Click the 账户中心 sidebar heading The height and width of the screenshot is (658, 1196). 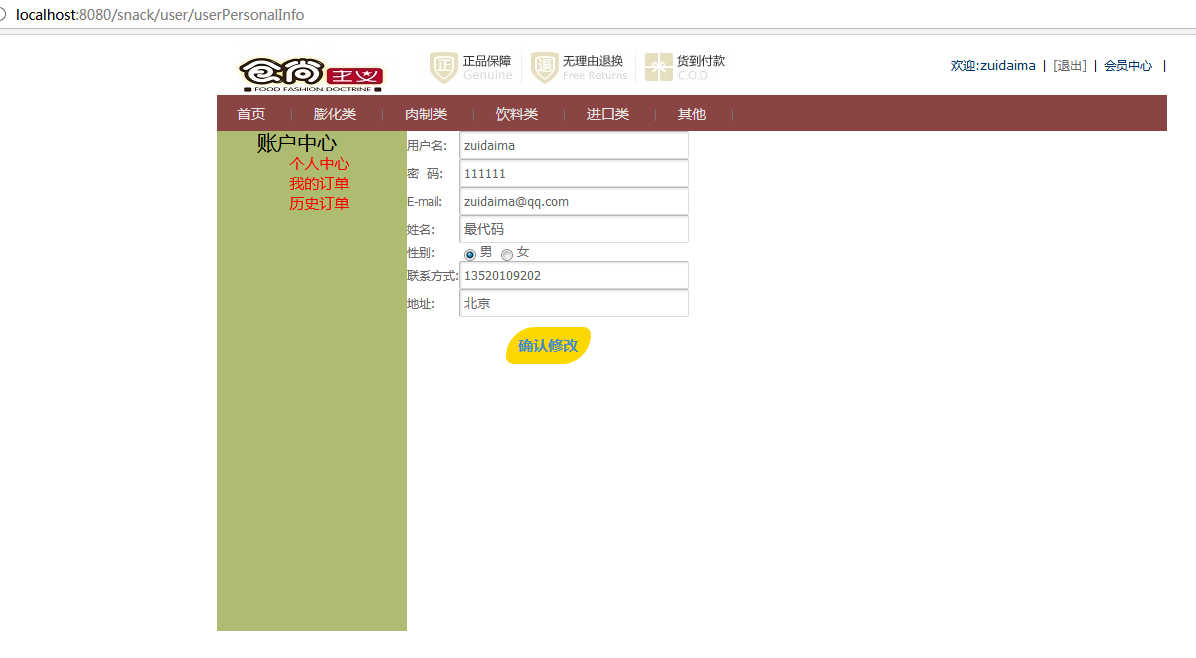(x=297, y=143)
